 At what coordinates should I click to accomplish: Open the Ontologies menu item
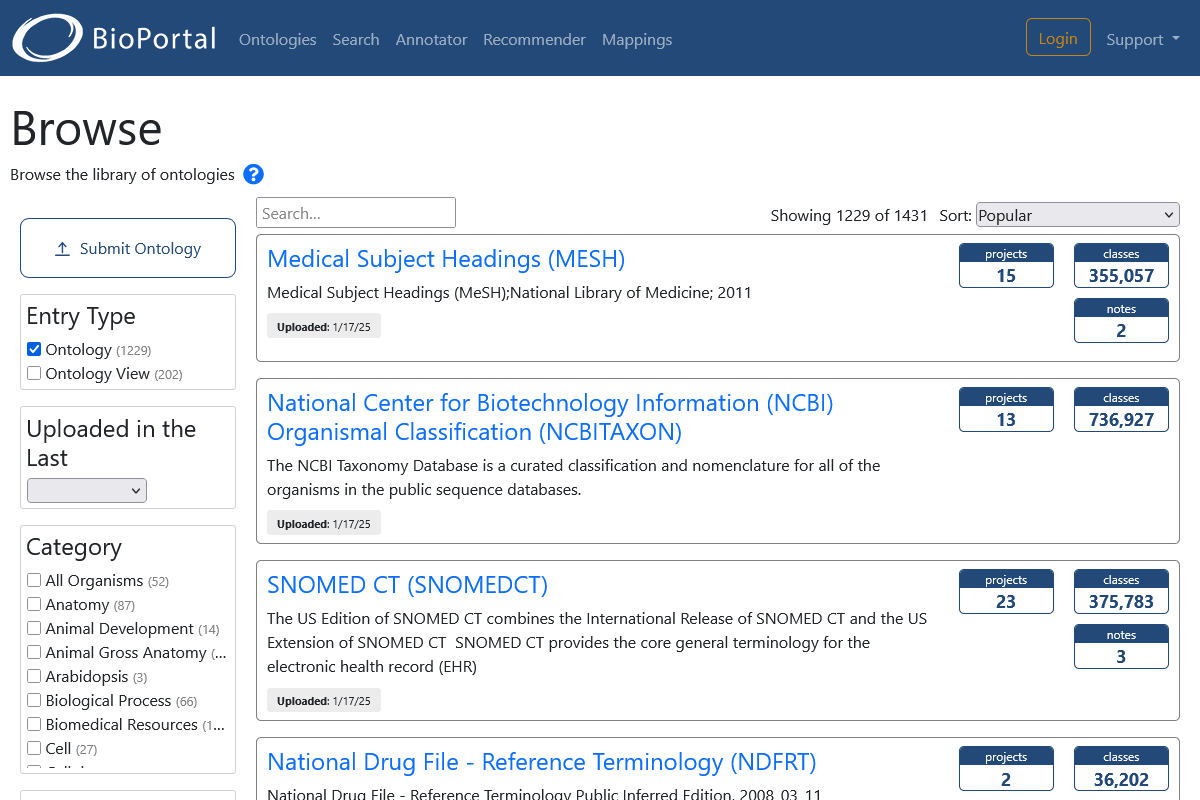click(x=277, y=39)
